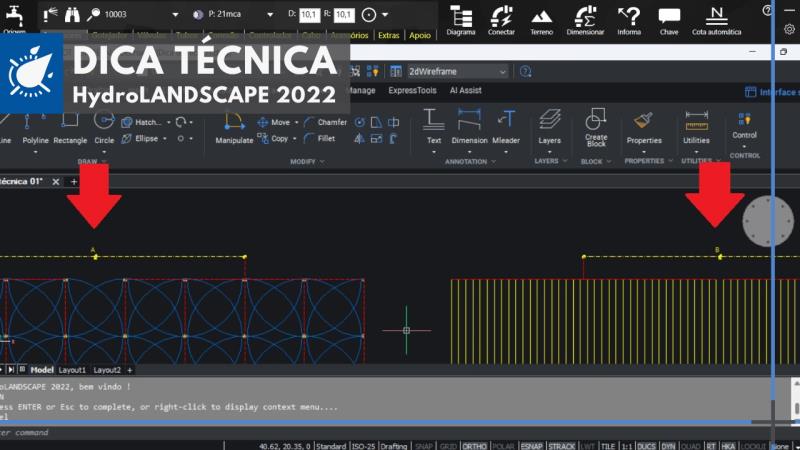Expand the MODIFY panel
This screenshot has width=800, height=450.
point(307,161)
